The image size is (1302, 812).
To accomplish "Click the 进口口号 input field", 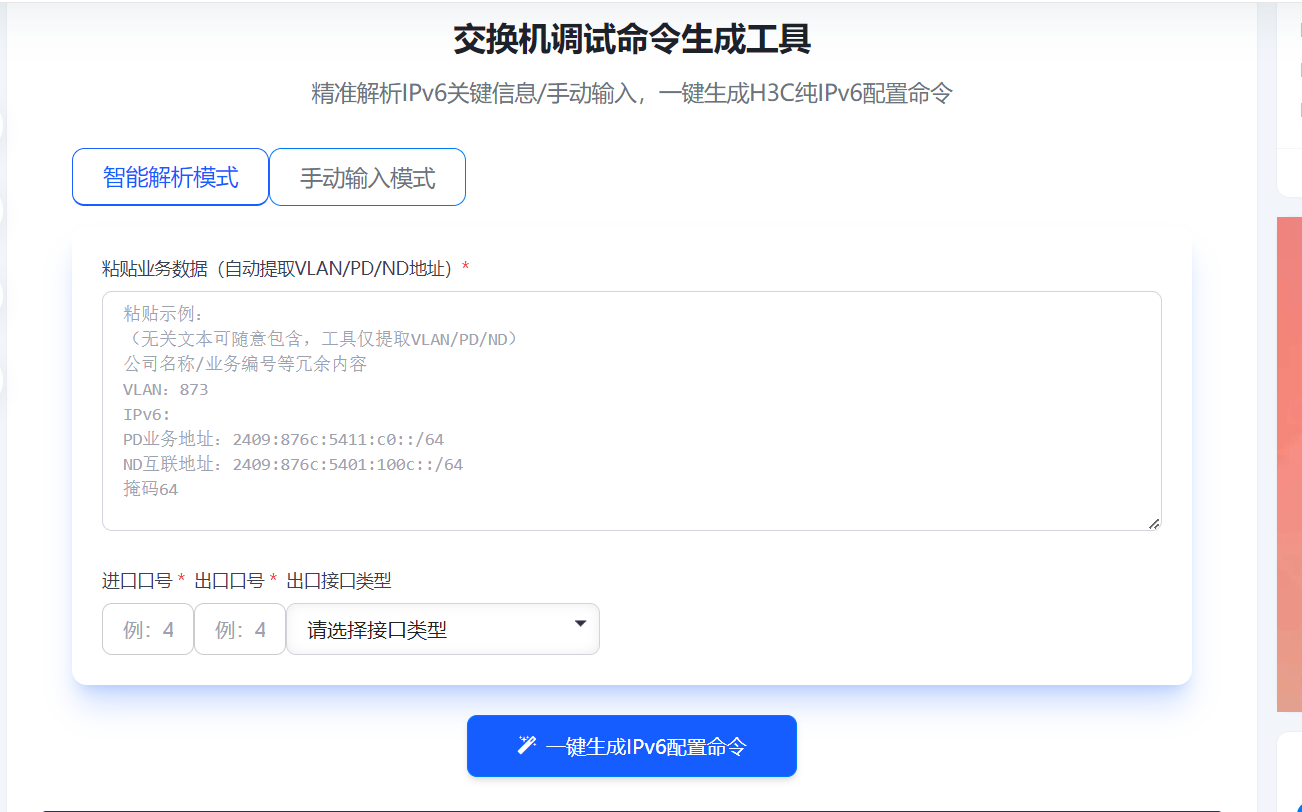I will 147,629.
